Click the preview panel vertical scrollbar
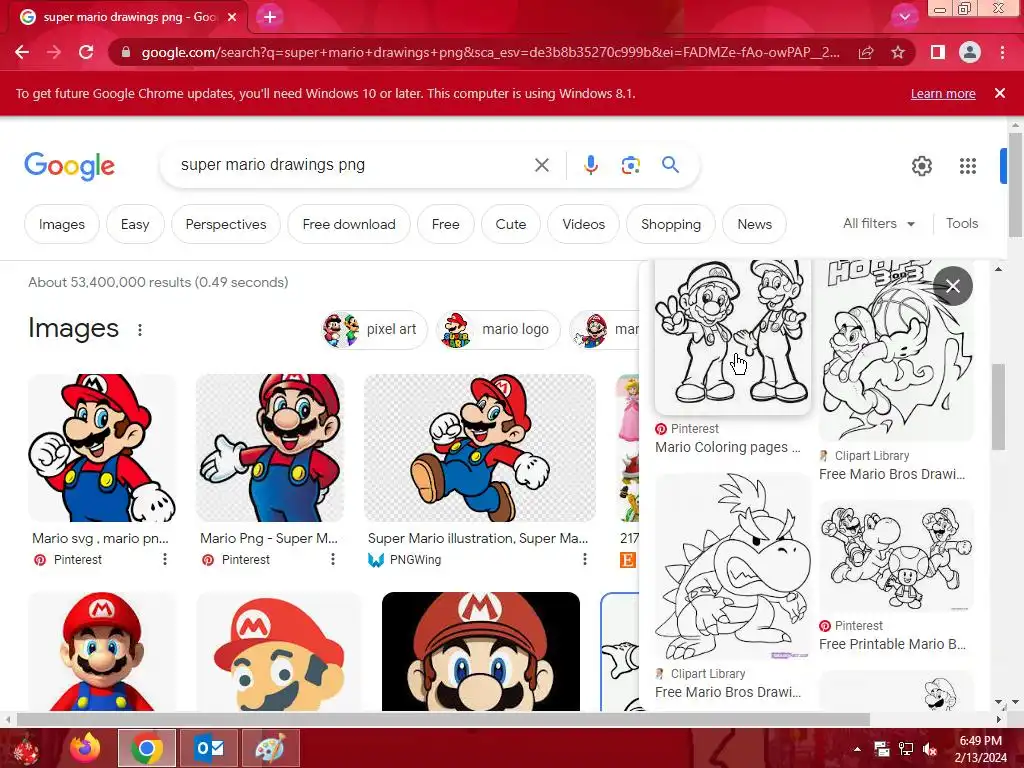The width and height of the screenshot is (1024, 768). 999,407
